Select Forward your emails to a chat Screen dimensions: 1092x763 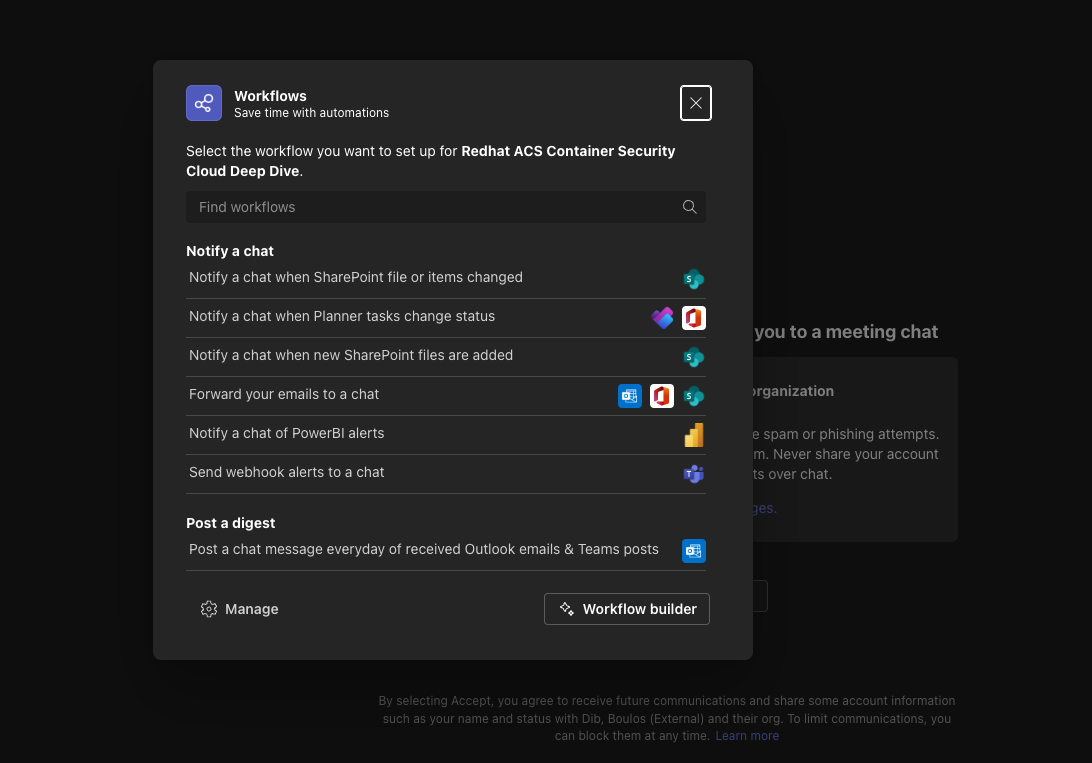284,394
